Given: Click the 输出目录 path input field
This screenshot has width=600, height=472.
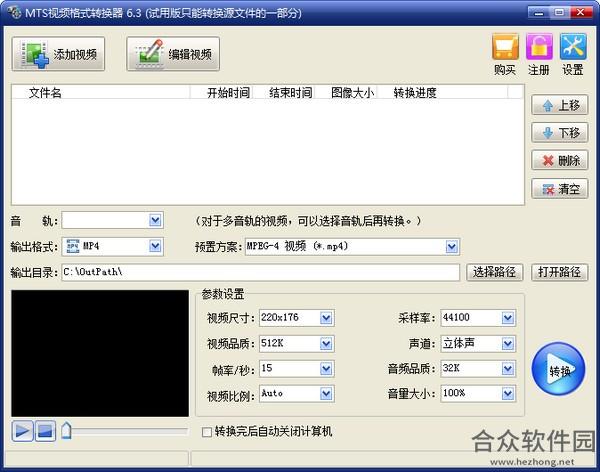Looking at the screenshot, I should tap(261, 272).
